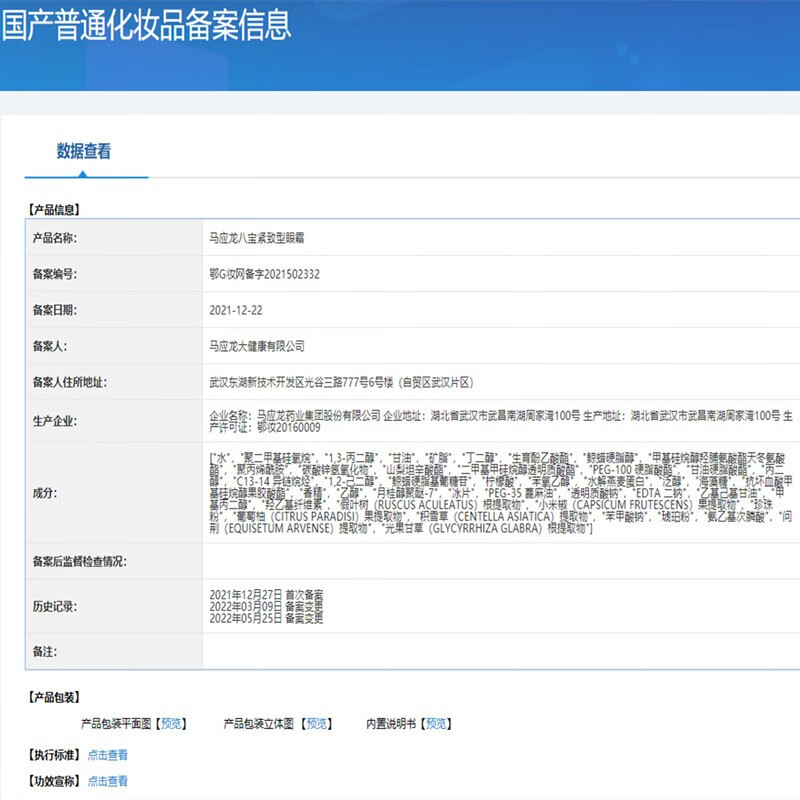Viewport: 800px width, 800px height.
Task: Click the 备注: row label
Action: [45, 652]
